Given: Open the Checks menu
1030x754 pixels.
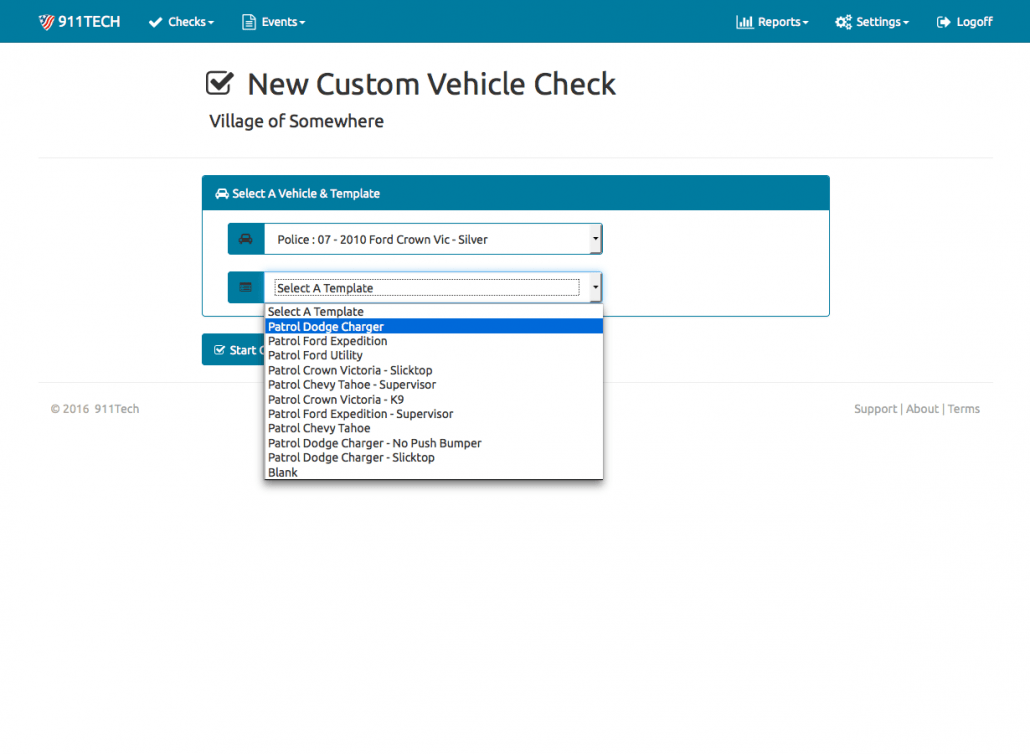Looking at the screenshot, I should point(181,21).
